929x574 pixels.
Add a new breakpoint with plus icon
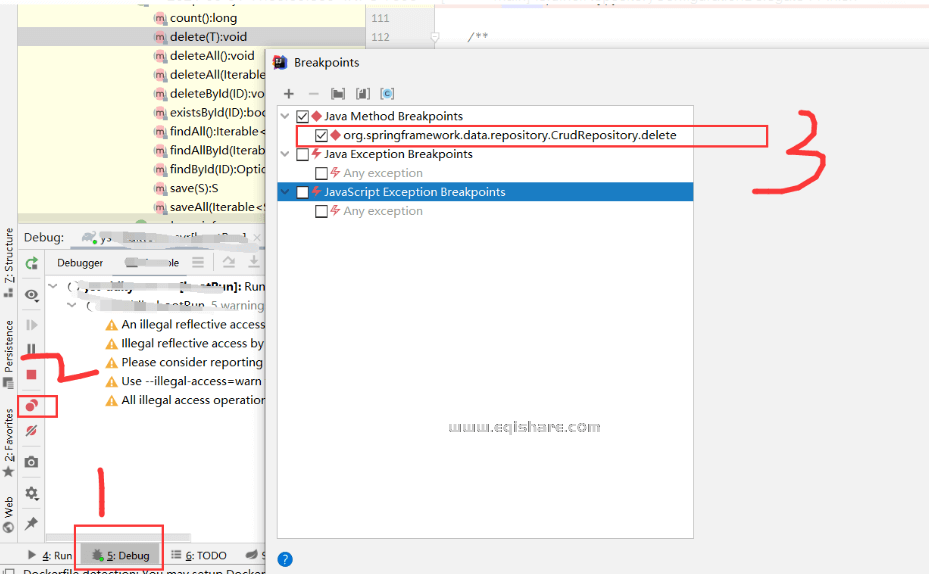click(x=289, y=94)
